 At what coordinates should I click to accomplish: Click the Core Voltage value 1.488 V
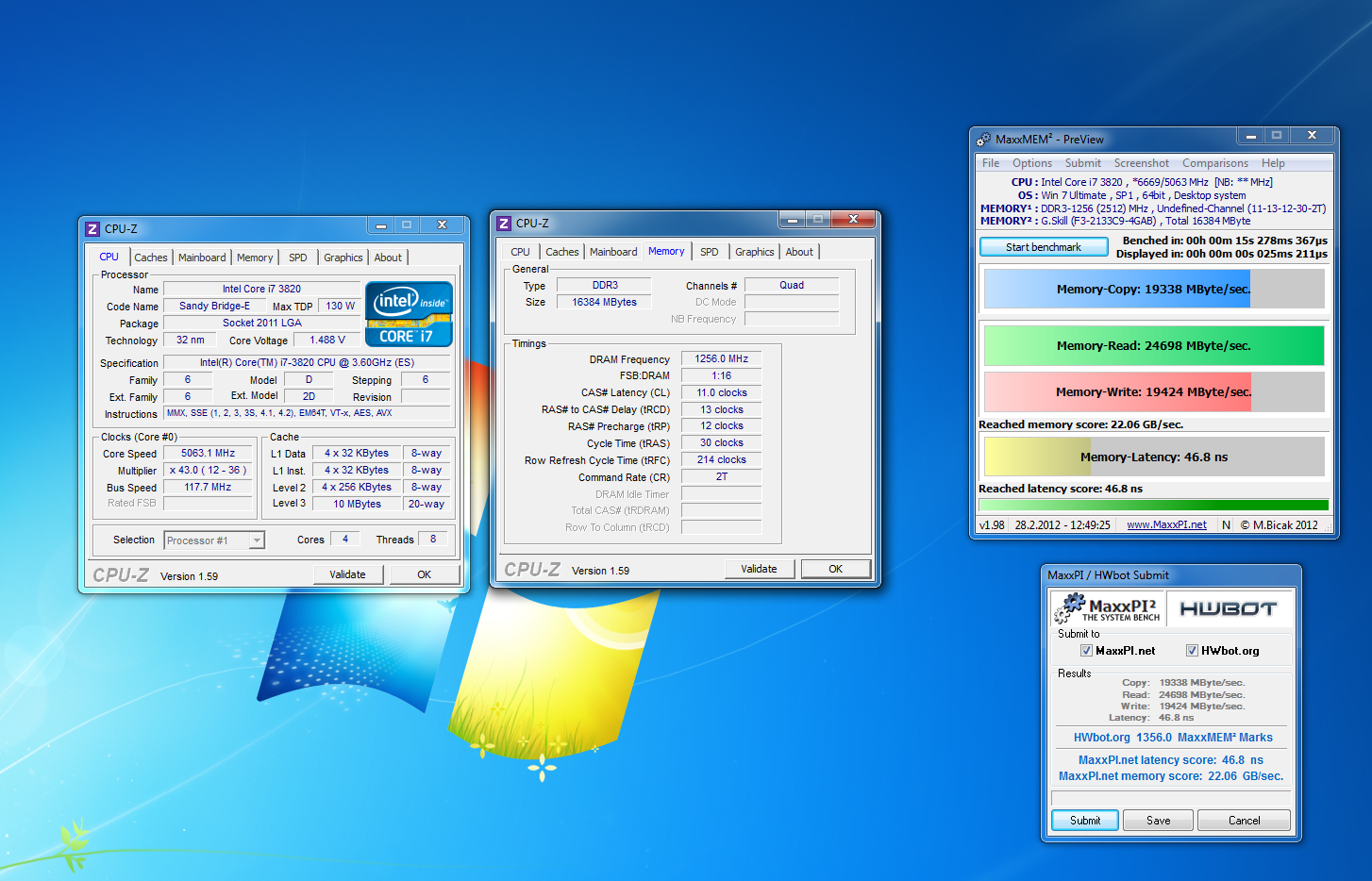coord(327,341)
